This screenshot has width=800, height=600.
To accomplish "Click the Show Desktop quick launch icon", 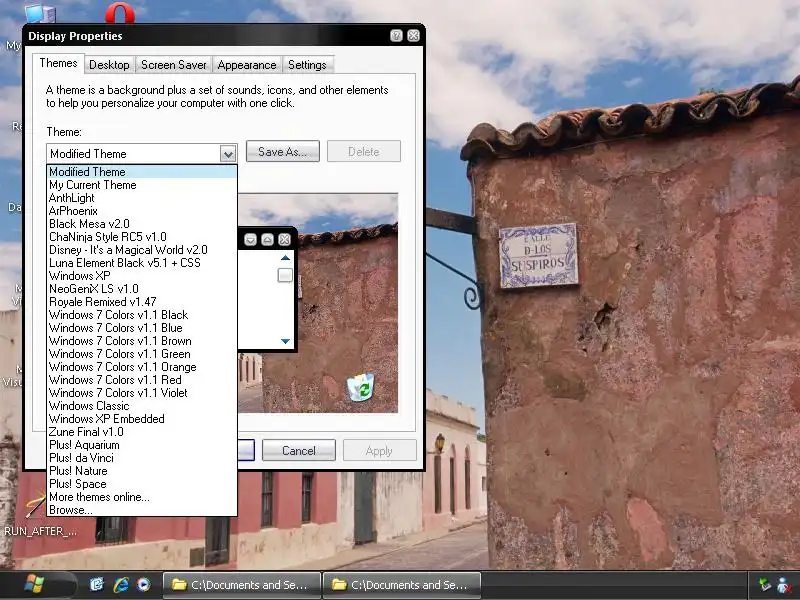I will click(x=97, y=585).
